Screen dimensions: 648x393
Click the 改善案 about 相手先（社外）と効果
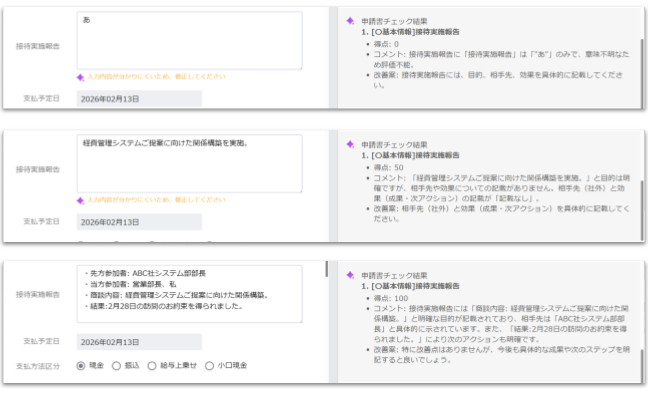(x=501, y=214)
